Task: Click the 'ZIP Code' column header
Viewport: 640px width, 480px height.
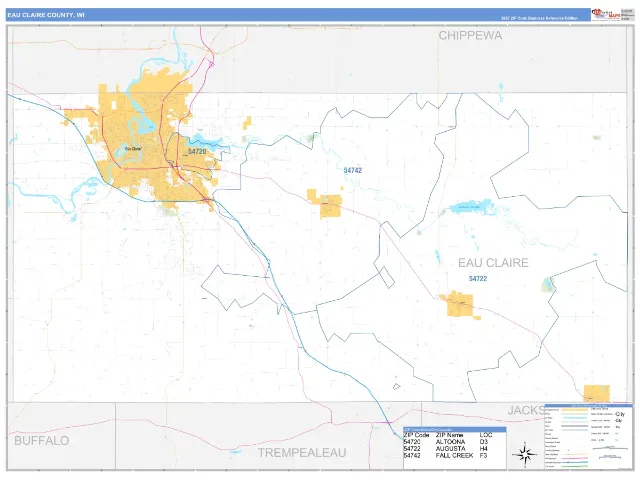Action: click(x=416, y=435)
